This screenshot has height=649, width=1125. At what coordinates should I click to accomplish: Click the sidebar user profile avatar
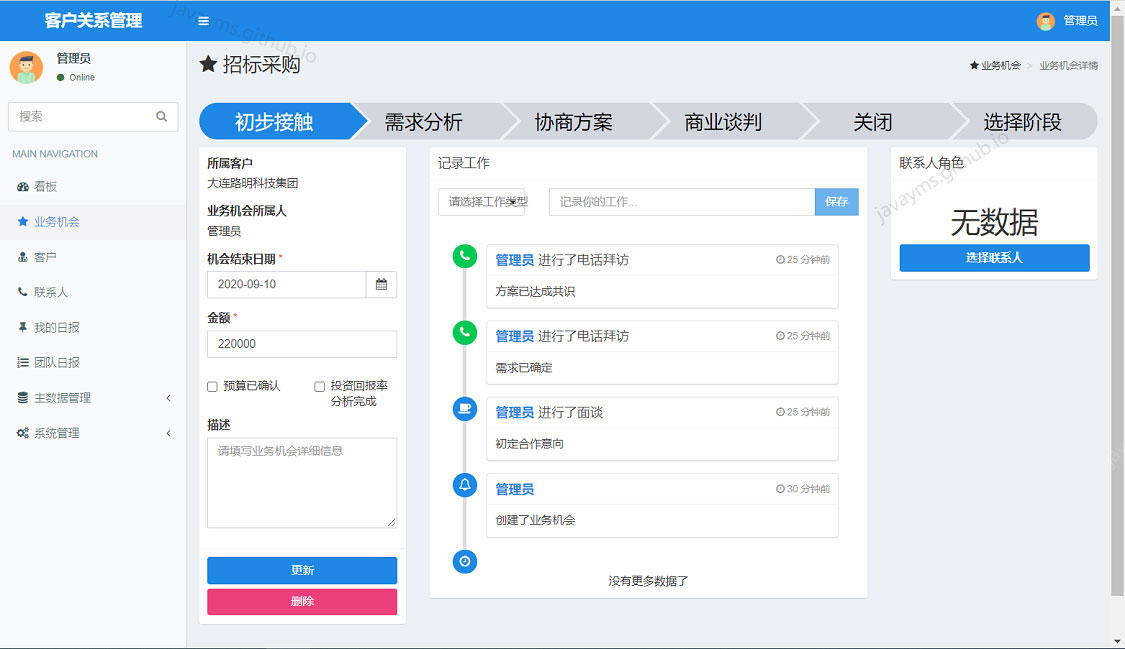click(x=26, y=67)
